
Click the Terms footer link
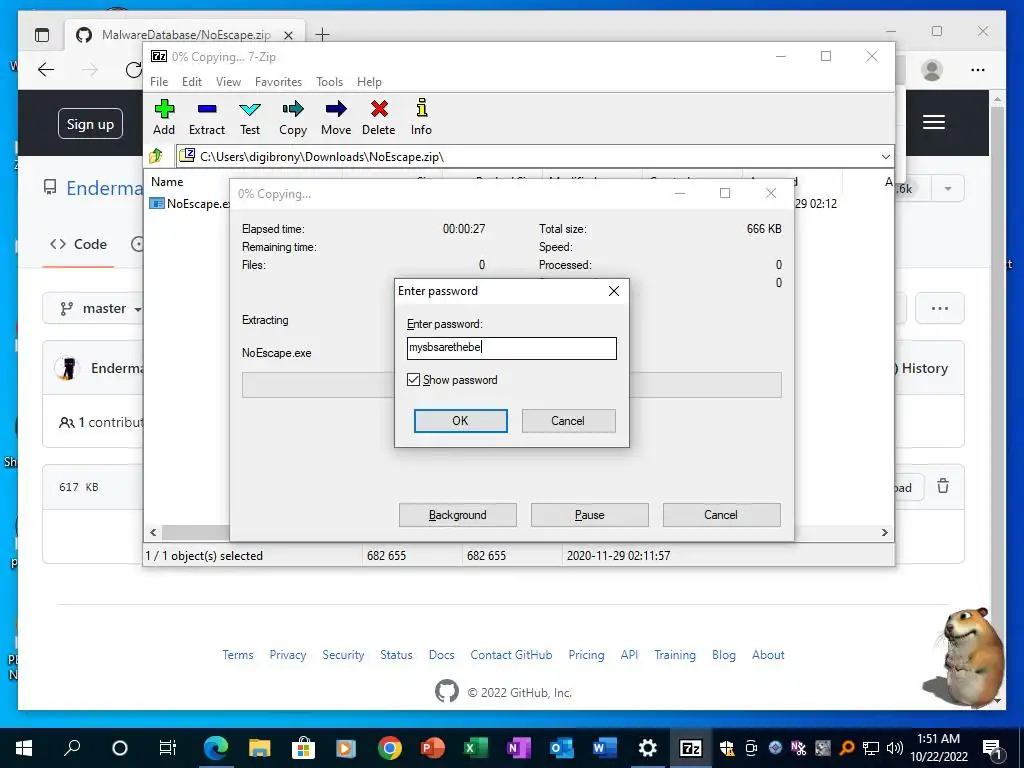point(238,655)
